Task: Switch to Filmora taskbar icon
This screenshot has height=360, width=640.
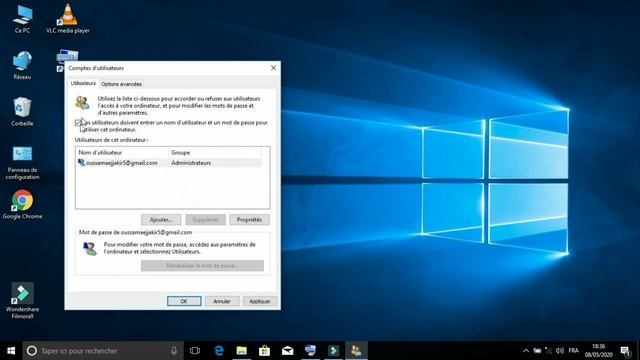Action: point(333,351)
